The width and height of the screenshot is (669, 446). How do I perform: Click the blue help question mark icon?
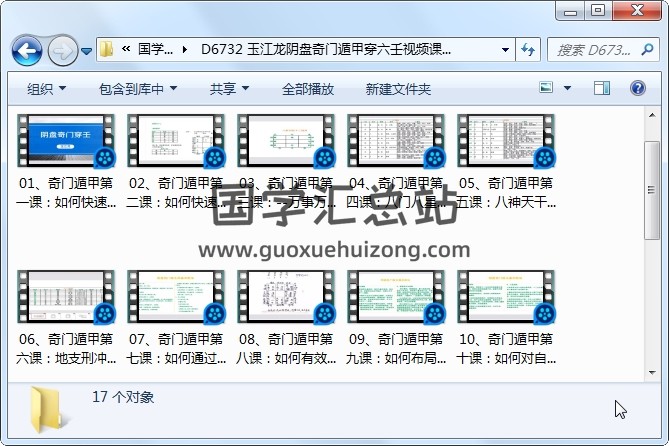click(x=637, y=89)
